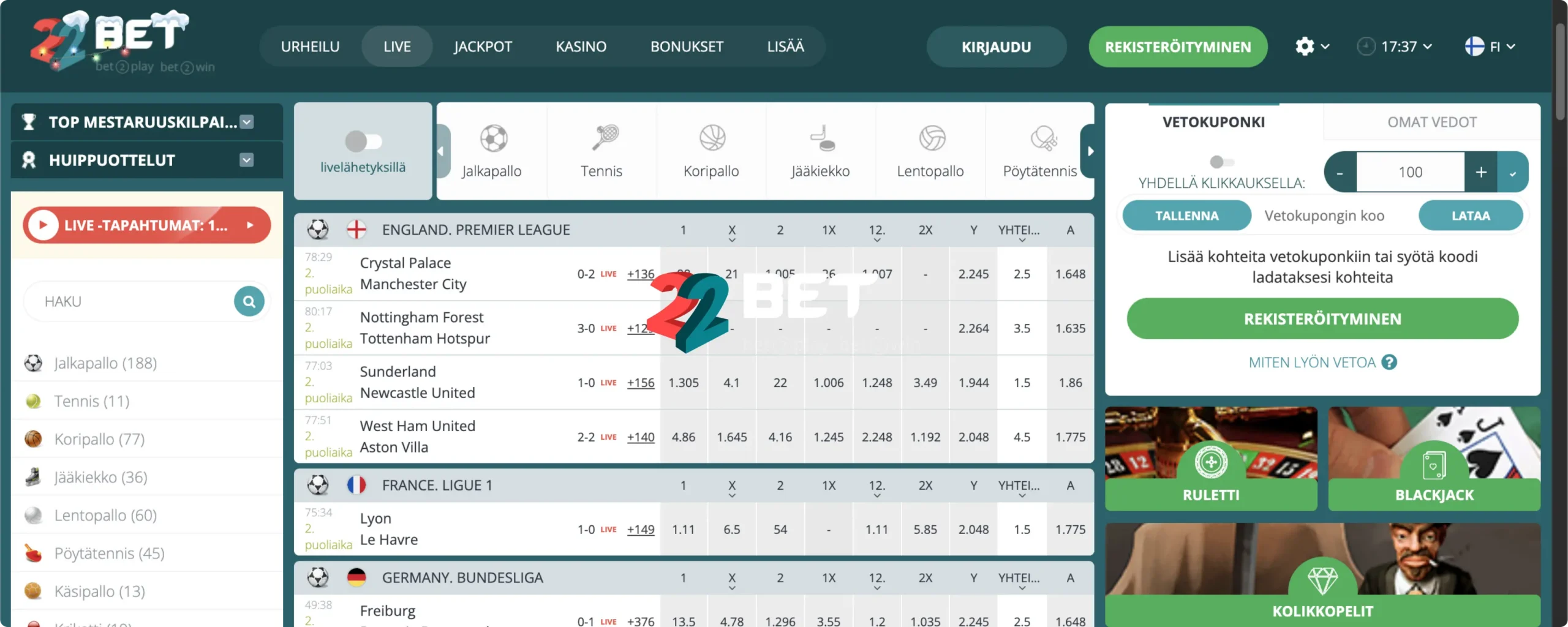Screen dimensions: 1568x627
Task: Click the England flag icon
Action: pyautogui.click(x=356, y=230)
